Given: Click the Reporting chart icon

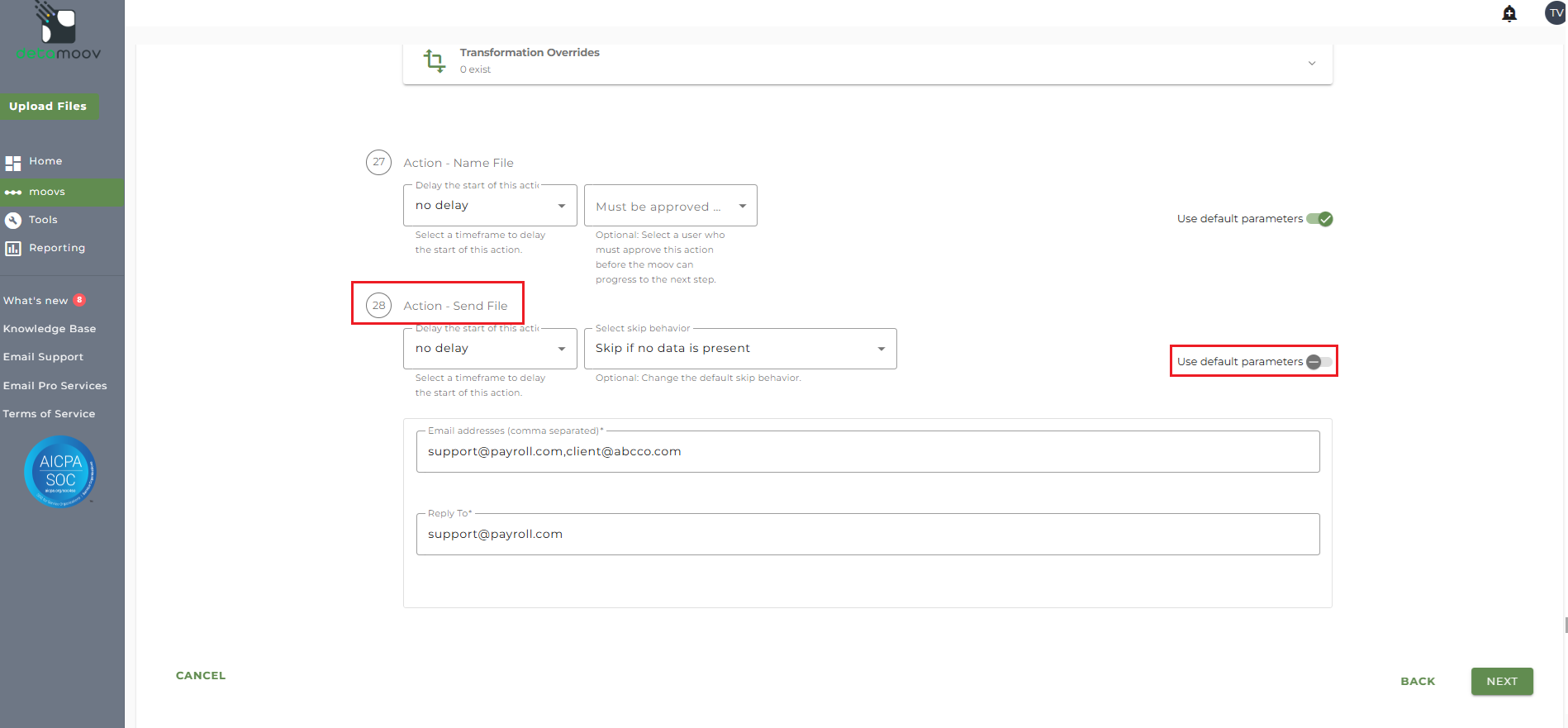Looking at the screenshot, I should click(13, 249).
